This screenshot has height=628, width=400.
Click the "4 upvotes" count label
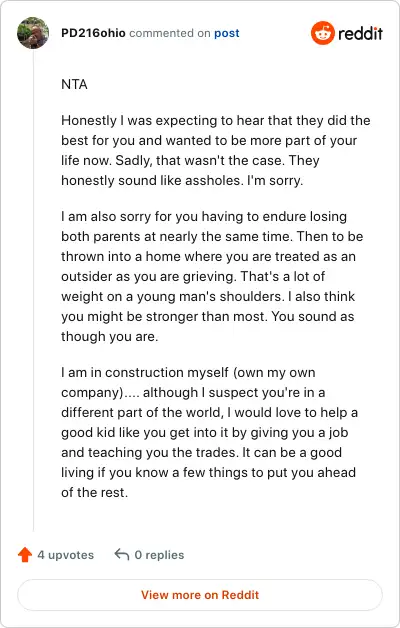coord(66,555)
